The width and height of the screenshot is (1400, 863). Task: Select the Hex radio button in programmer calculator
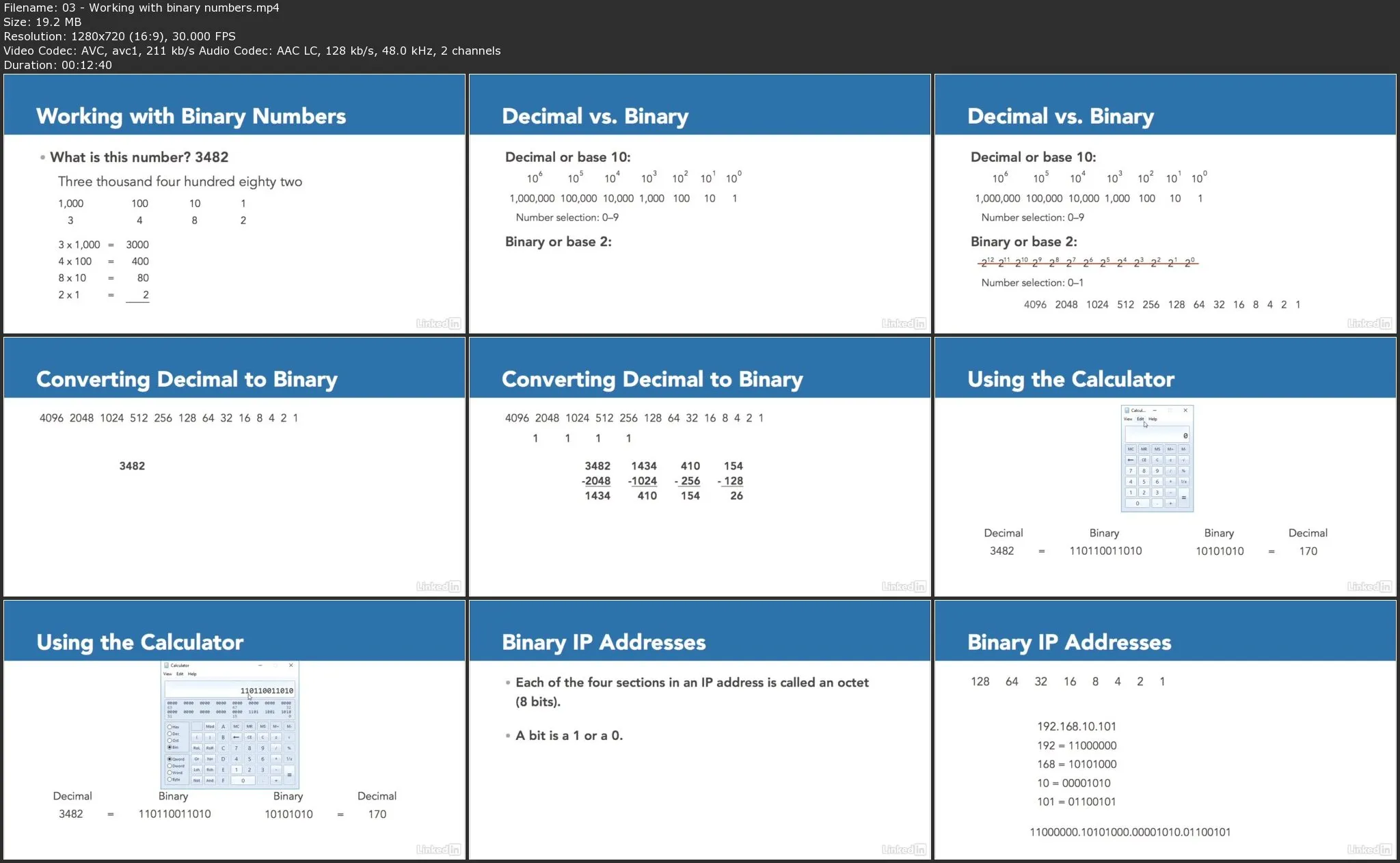coord(170,727)
